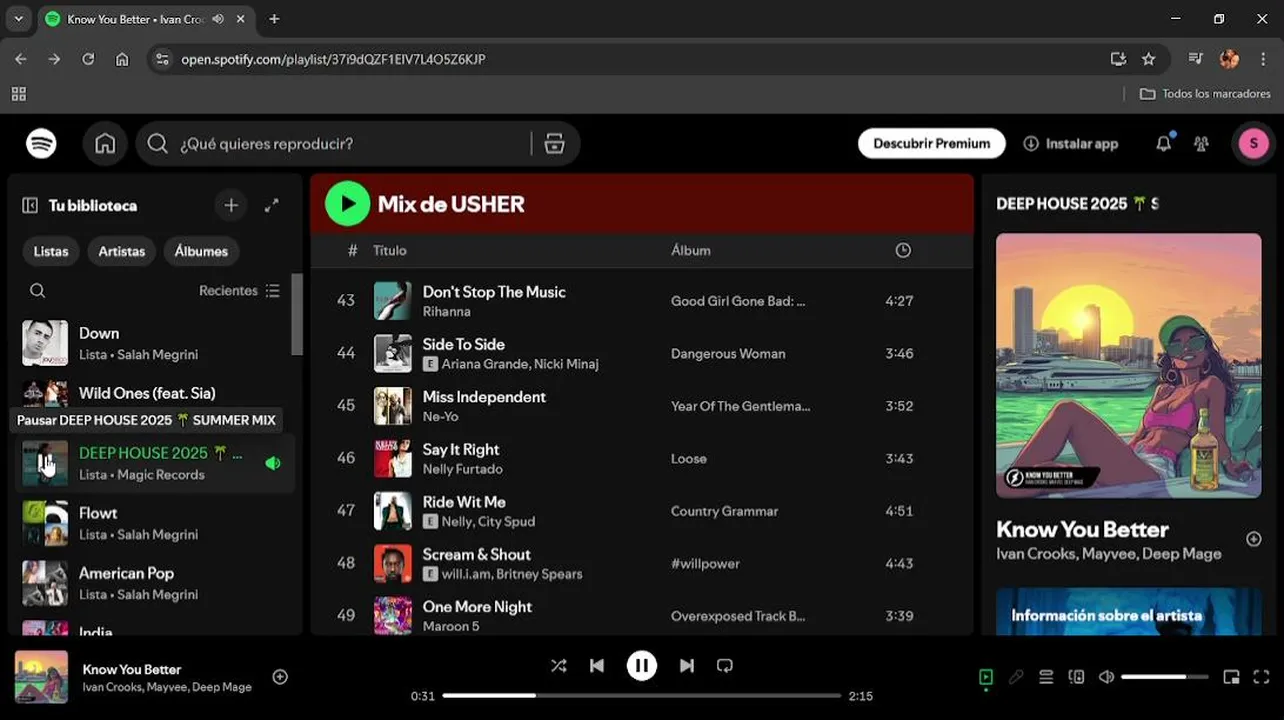
Task: Open the playback queue
Action: point(1046,677)
